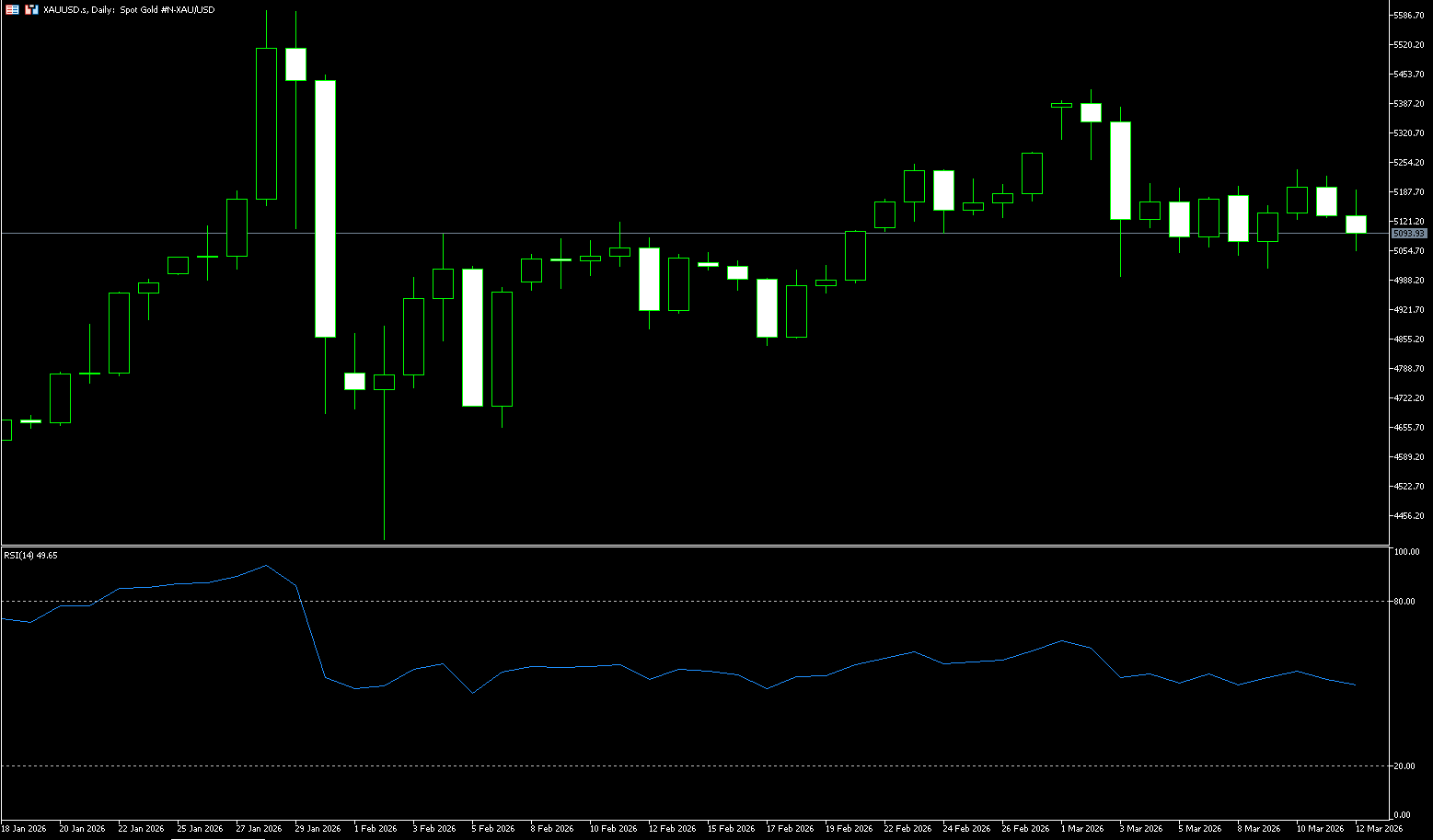Open the Depth of Market icon
Image resolution: width=1433 pixels, height=840 pixels.
31,9
